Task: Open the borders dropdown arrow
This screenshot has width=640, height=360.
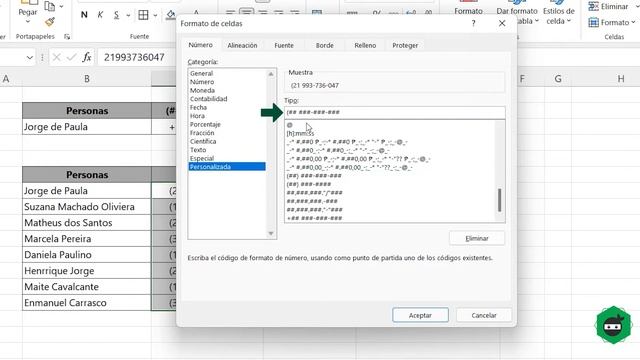Action: [x=155, y=16]
